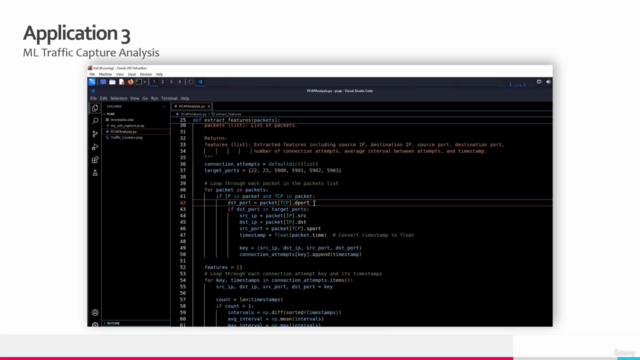The image size is (640, 360).
Task: Click the 'target_ports' assignment on line 37
Action: pyautogui.click(x=272, y=171)
